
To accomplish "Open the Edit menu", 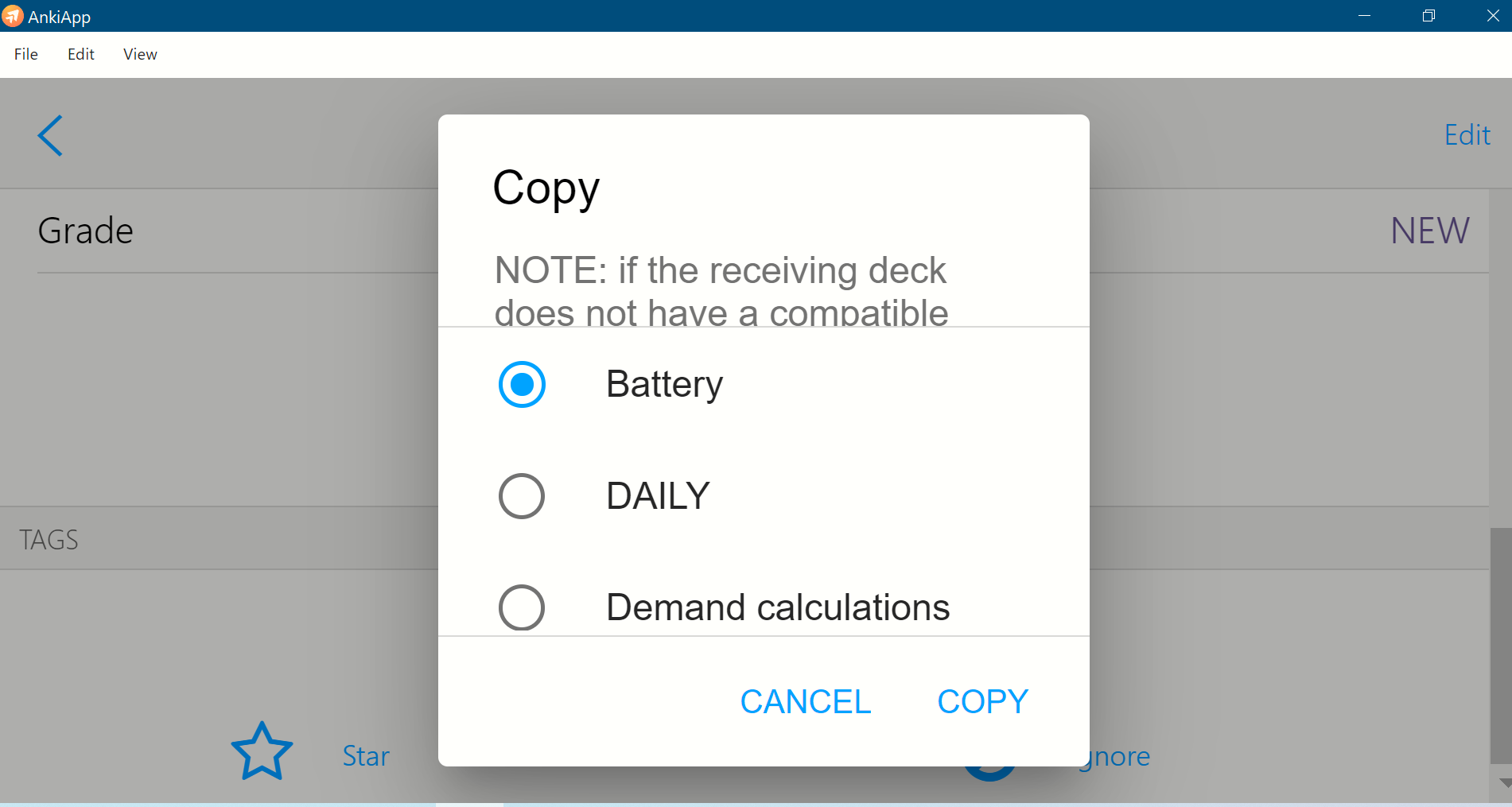I will (x=81, y=54).
